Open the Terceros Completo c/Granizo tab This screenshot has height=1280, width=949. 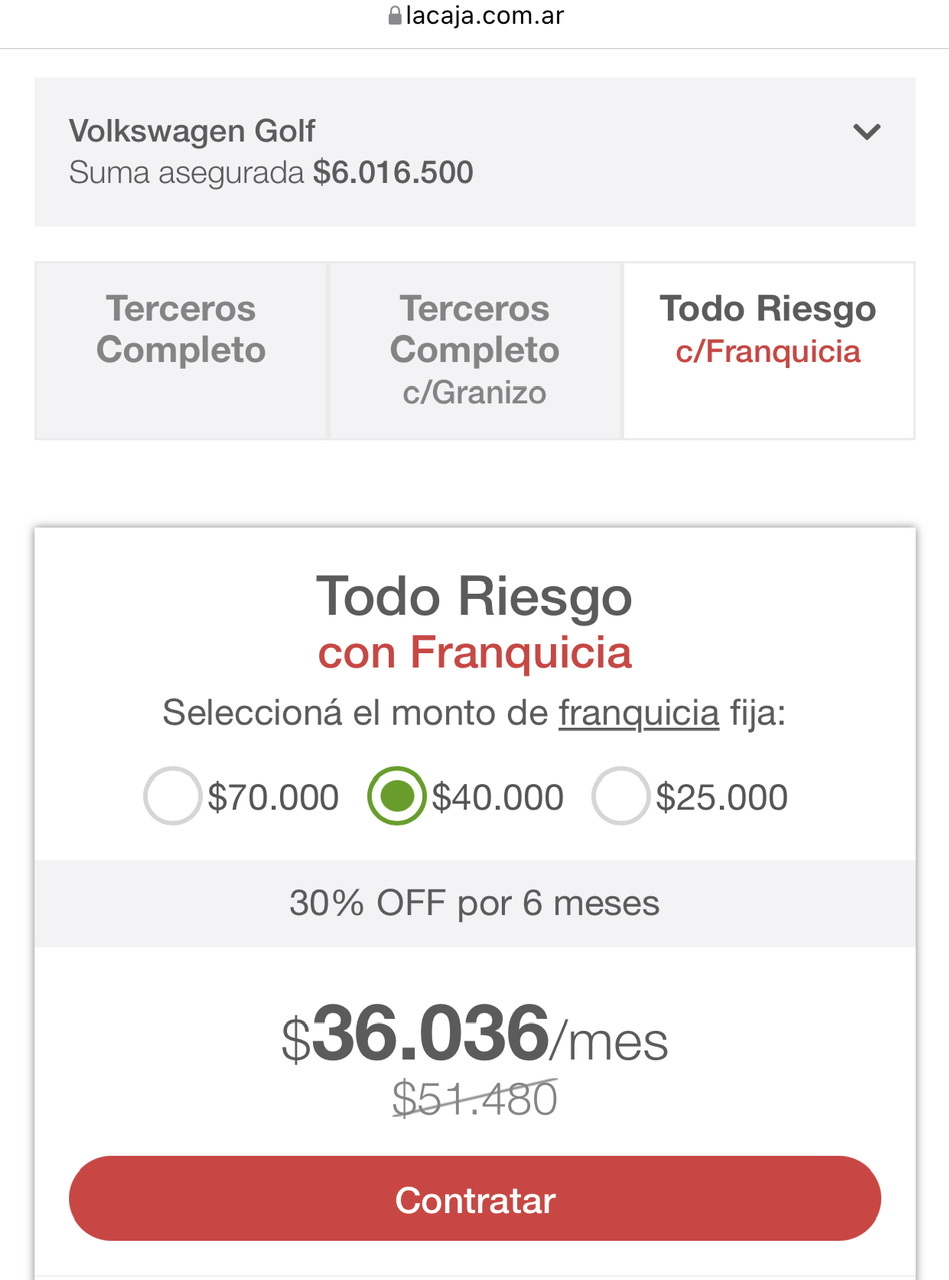click(475, 350)
